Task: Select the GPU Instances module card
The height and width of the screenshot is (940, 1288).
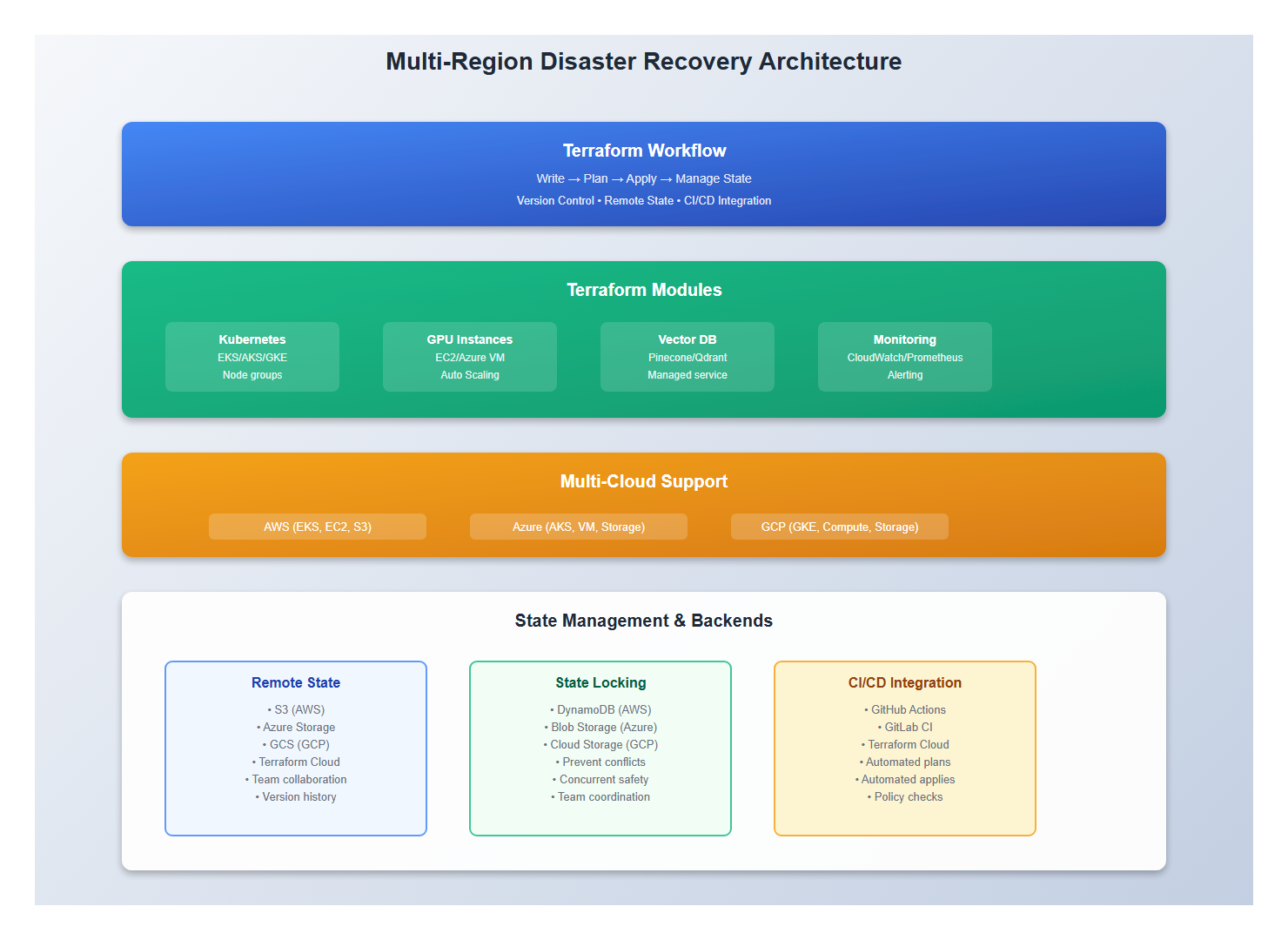Action: coord(469,356)
